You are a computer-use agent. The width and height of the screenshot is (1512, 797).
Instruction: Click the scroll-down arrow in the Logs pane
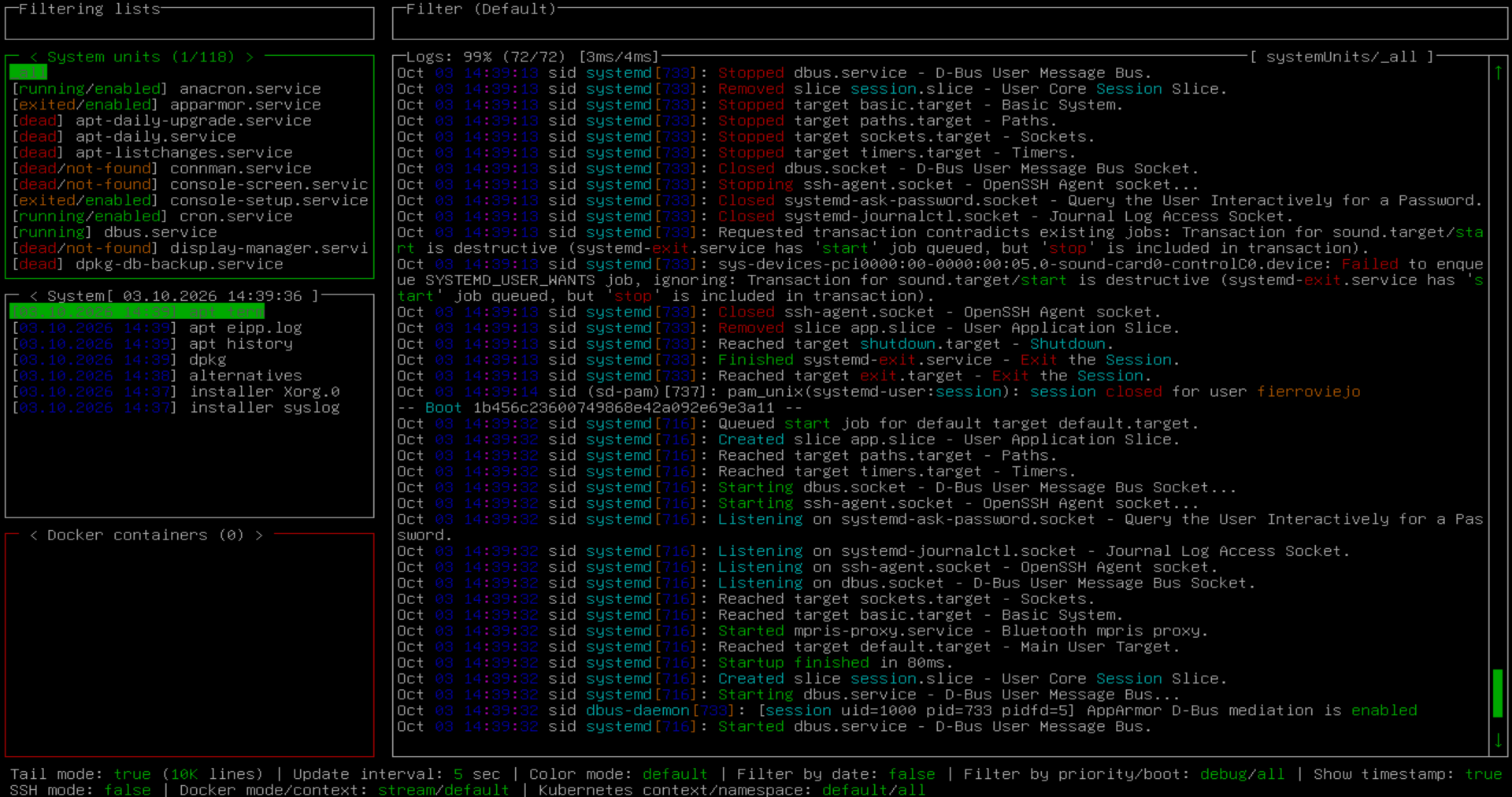[x=1498, y=740]
